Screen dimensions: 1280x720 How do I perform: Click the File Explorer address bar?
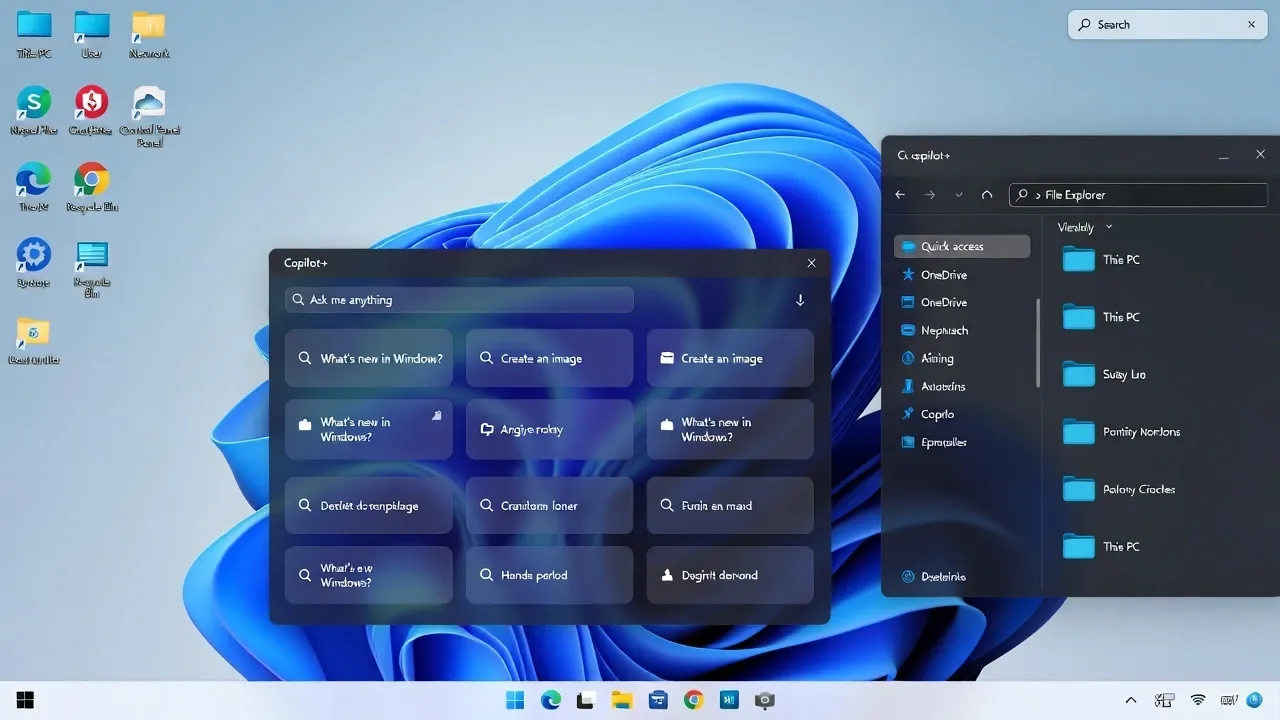[1138, 195]
